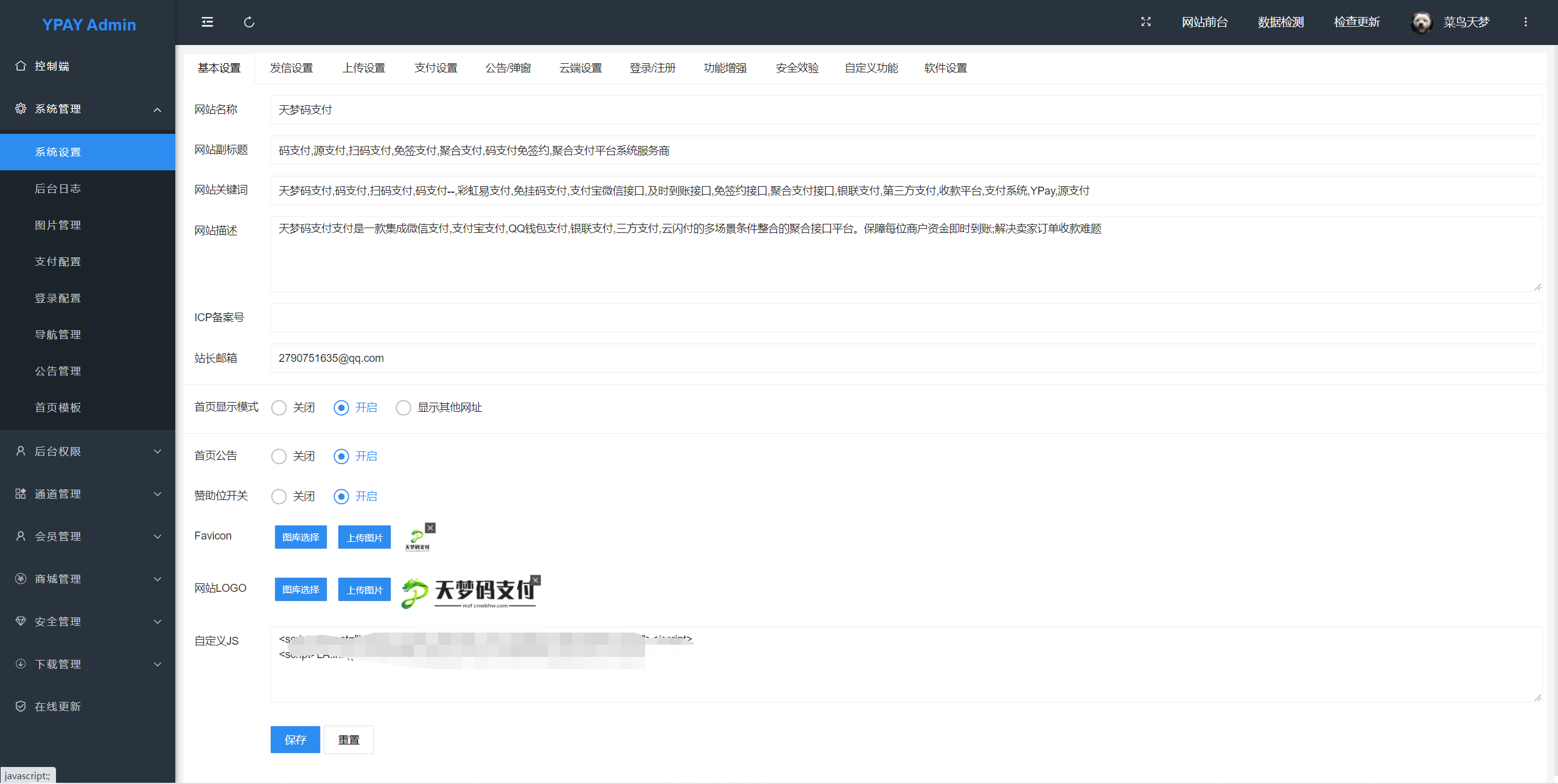Expand the 下载管理 menu chevron
The image size is (1558, 784).
point(158,664)
